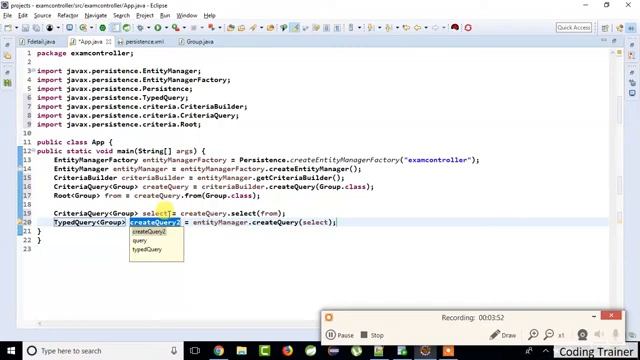Click the Open Type folder icon
This screenshot has width=640, height=360.
pos(231,28)
